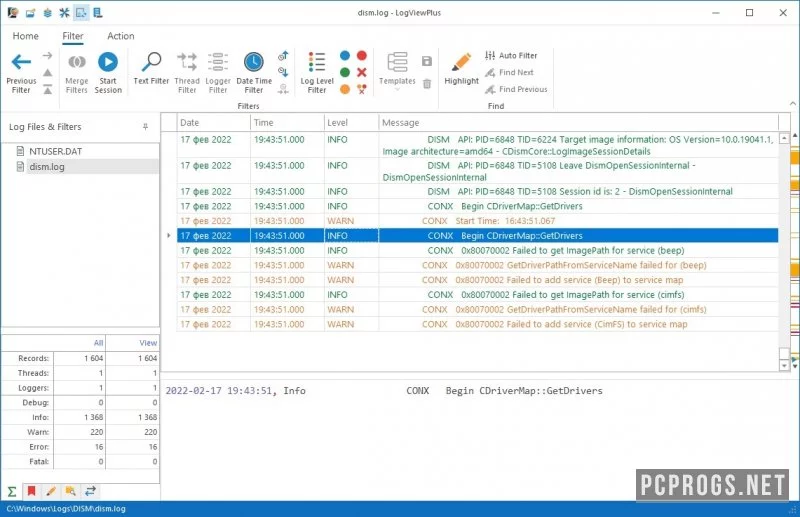Select the blue level color circle
This screenshot has height=517, width=800.
click(345, 56)
